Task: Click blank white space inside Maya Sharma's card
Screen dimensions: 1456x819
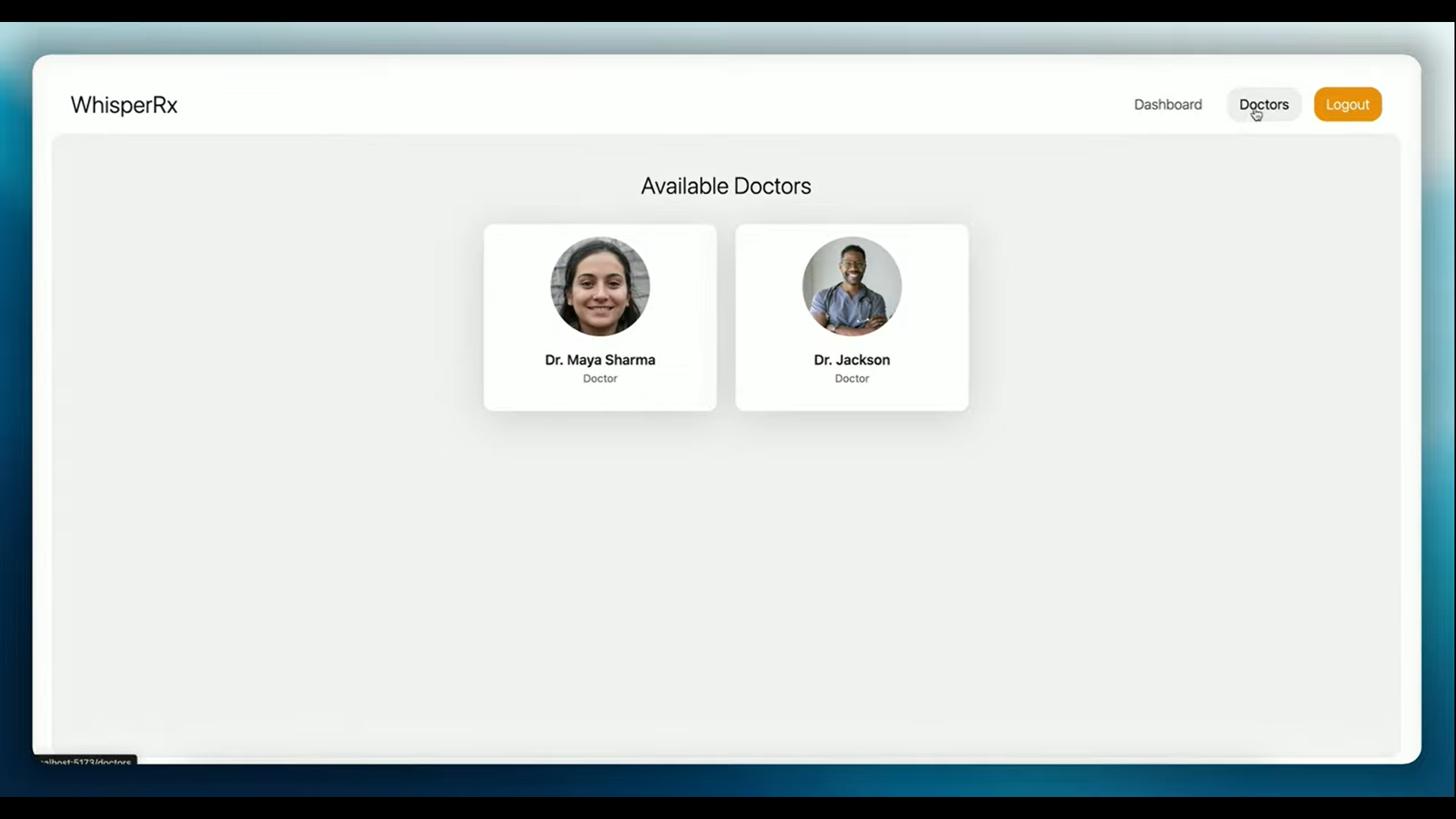Action: click(516, 303)
